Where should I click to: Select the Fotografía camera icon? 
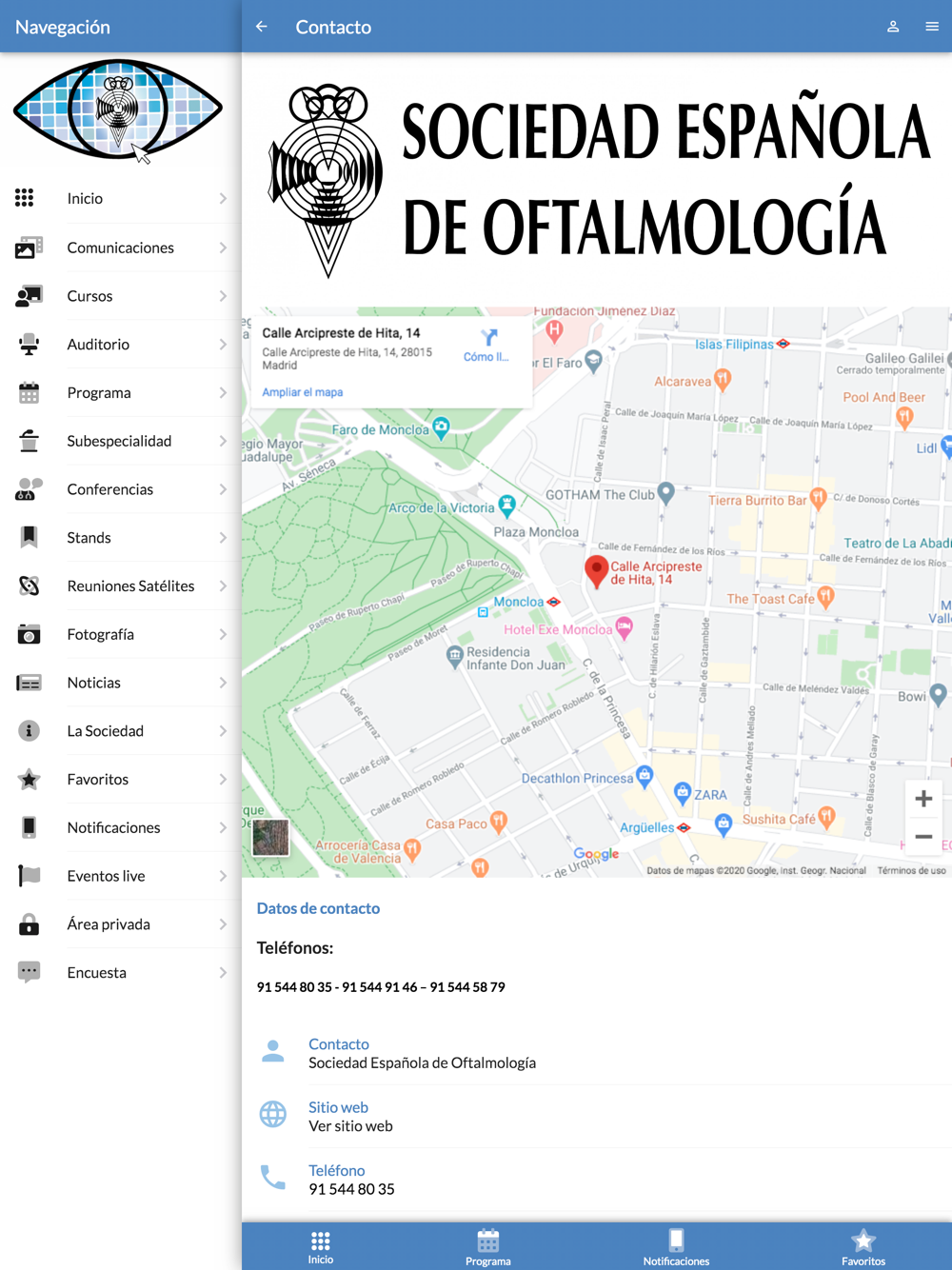(29, 634)
